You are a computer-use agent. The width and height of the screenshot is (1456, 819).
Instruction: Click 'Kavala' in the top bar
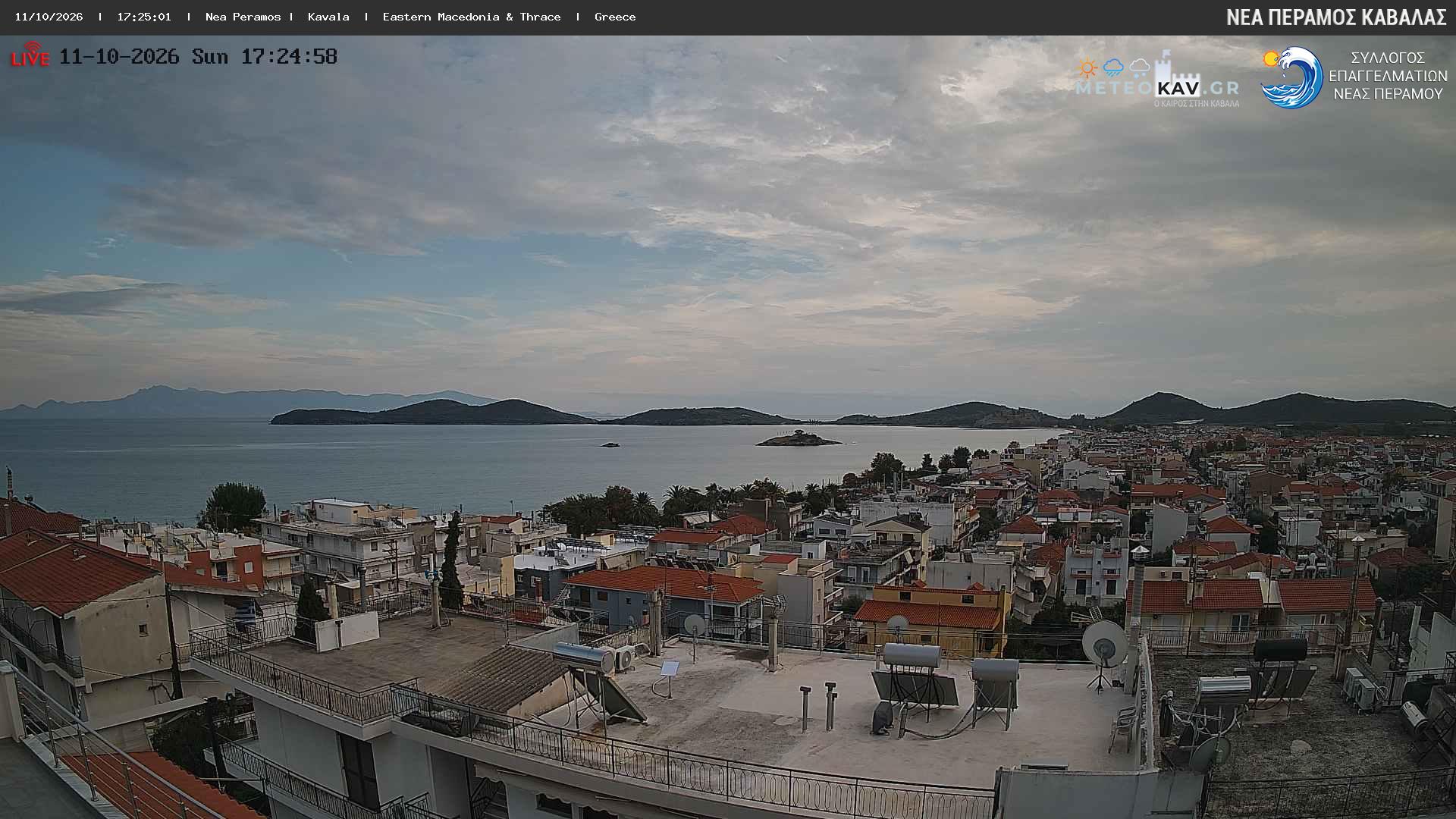point(328,17)
